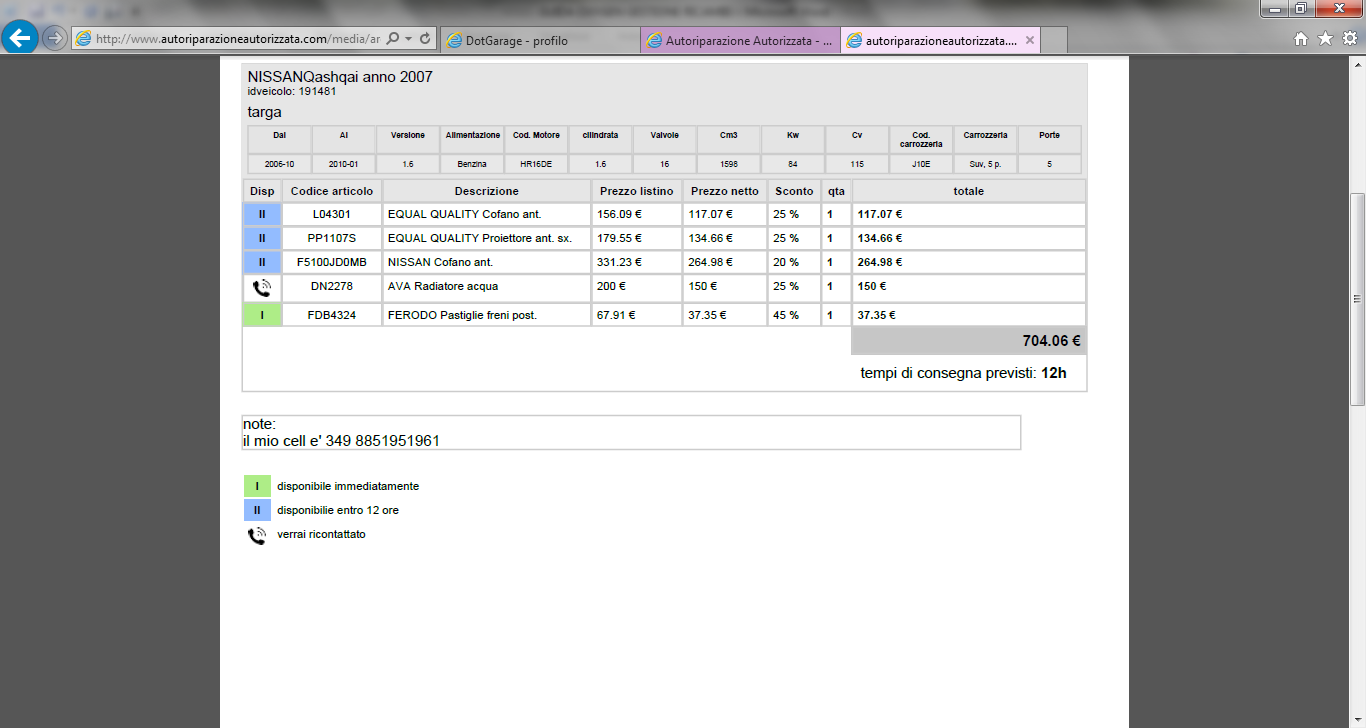Click 'AVA Radiatore acqua' description

(443, 286)
